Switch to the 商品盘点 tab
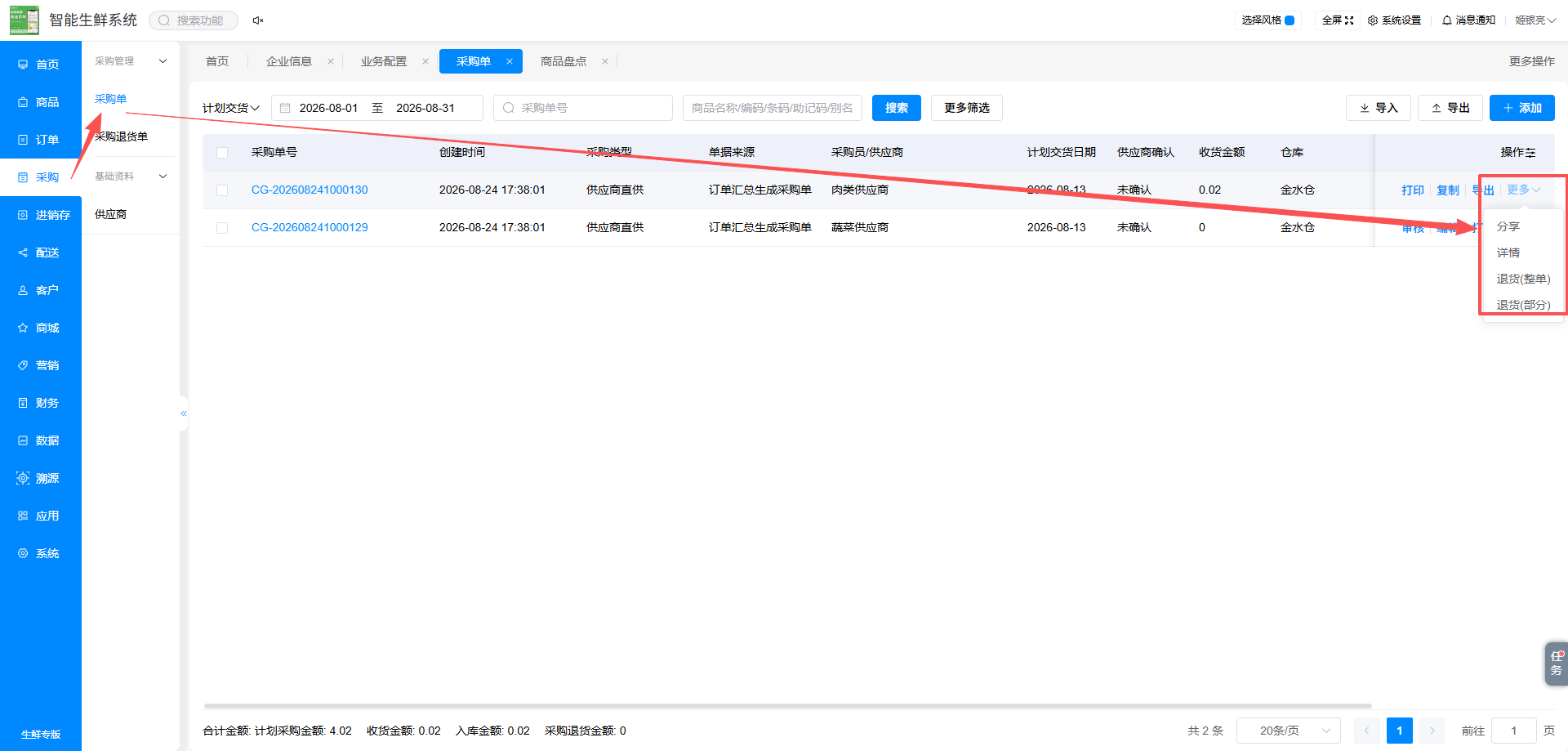The width and height of the screenshot is (1568, 751). tap(563, 61)
